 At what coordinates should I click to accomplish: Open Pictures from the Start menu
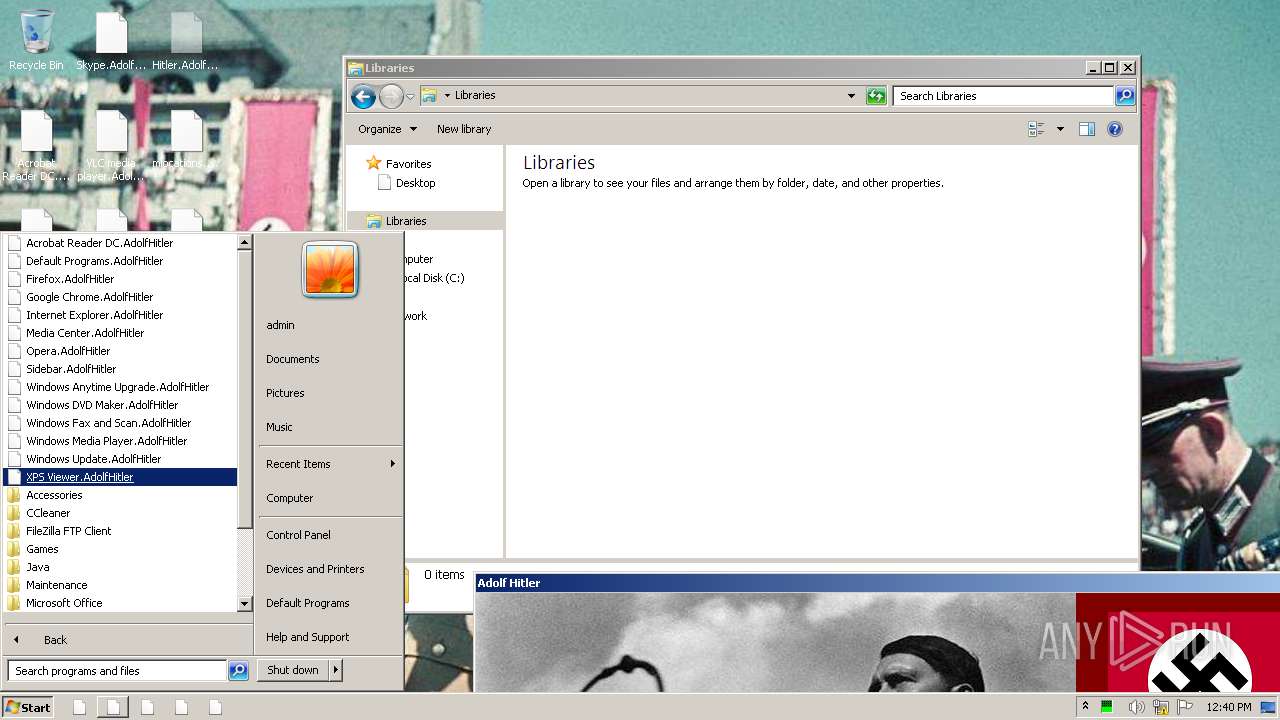pos(285,393)
